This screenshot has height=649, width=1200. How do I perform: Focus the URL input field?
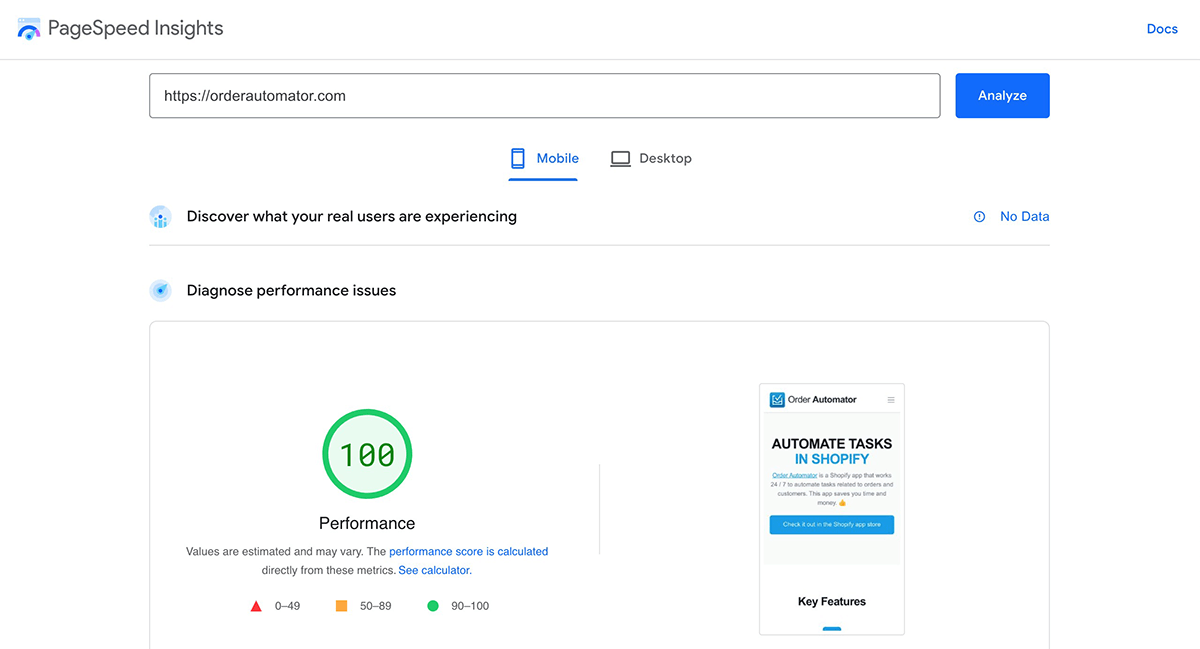[544, 96]
